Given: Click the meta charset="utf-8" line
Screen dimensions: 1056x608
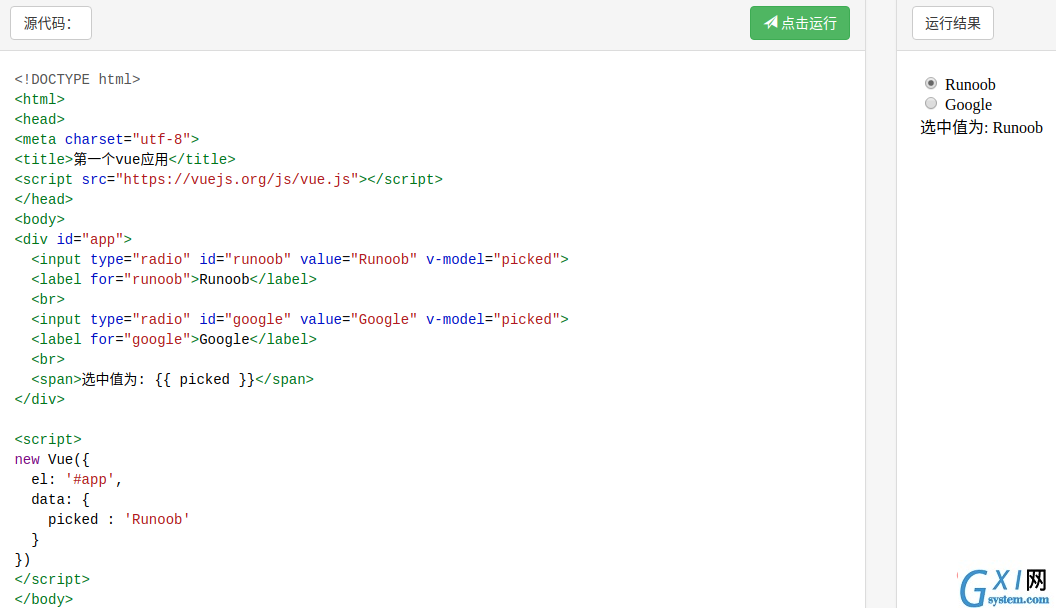Looking at the screenshot, I should tap(107, 139).
